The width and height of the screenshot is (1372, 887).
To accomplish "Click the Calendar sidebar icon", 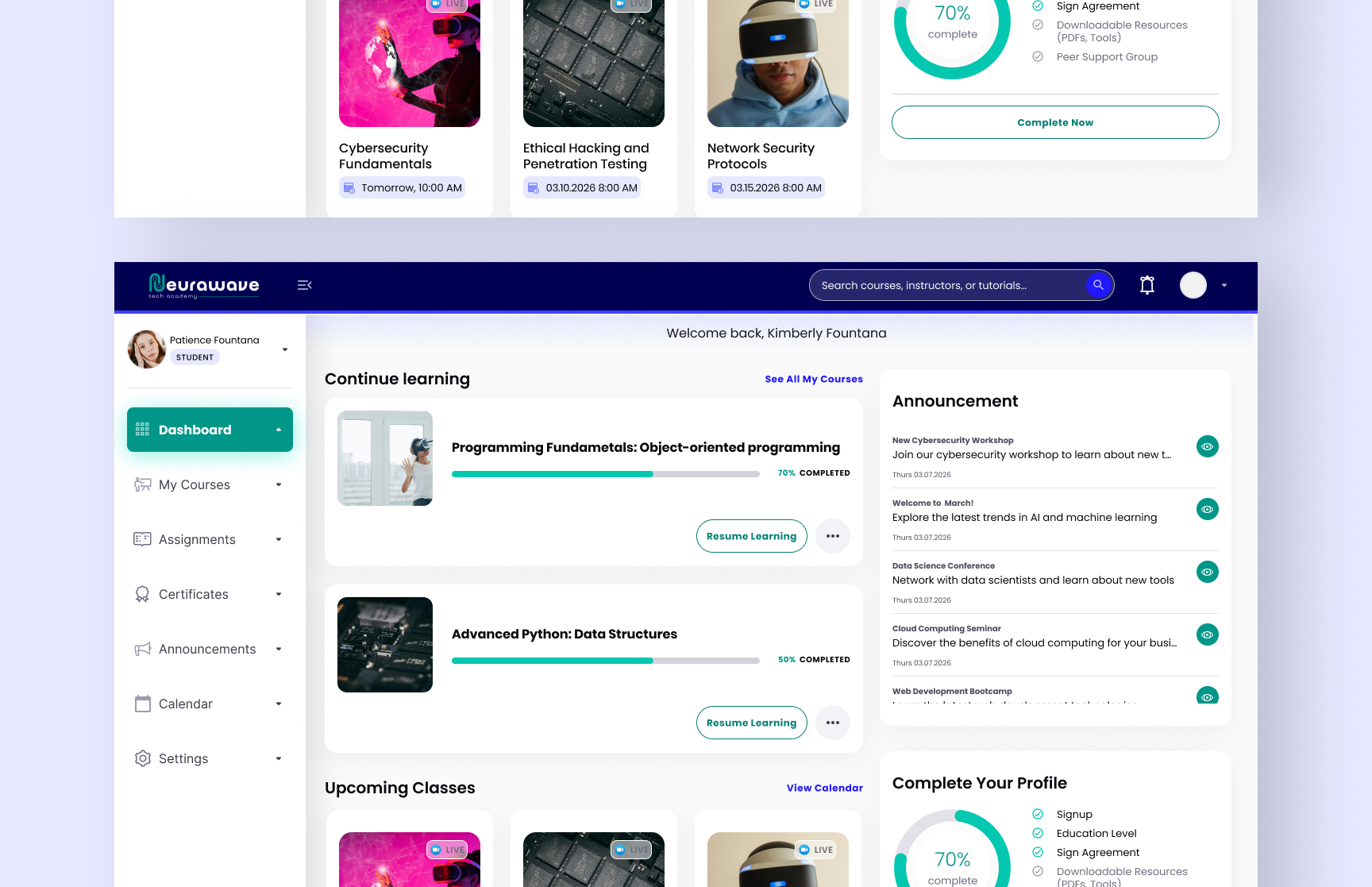I will [143, 704].
